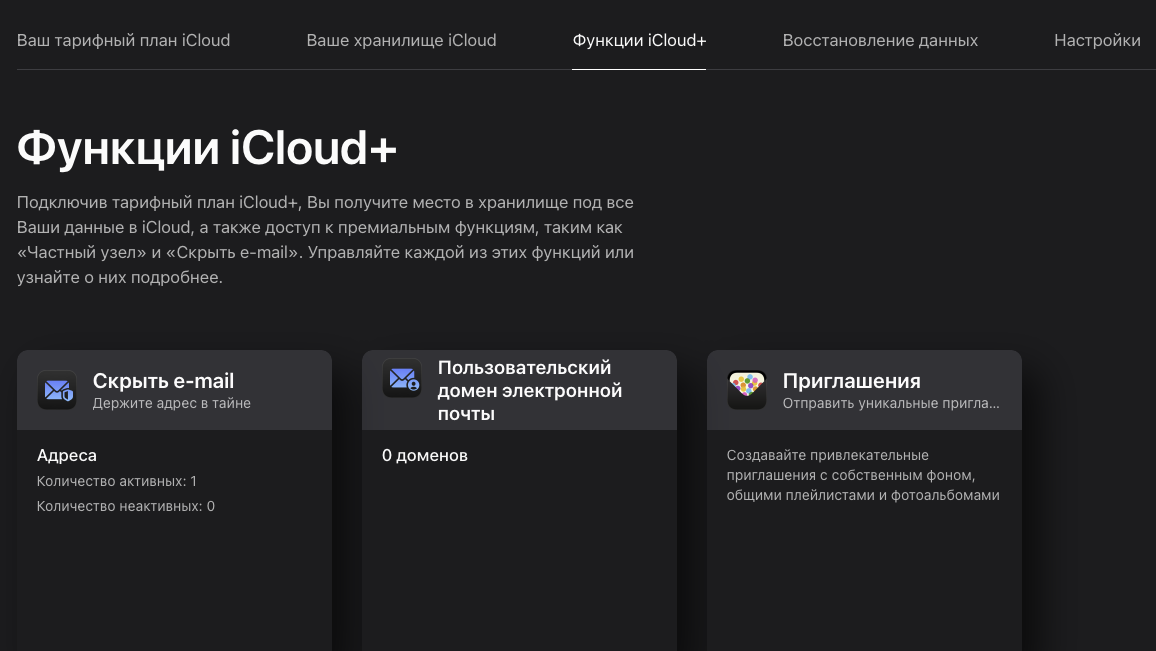
Task: Open "Пользовательский домен электронной почты" card title
Action: click(530, 390)
